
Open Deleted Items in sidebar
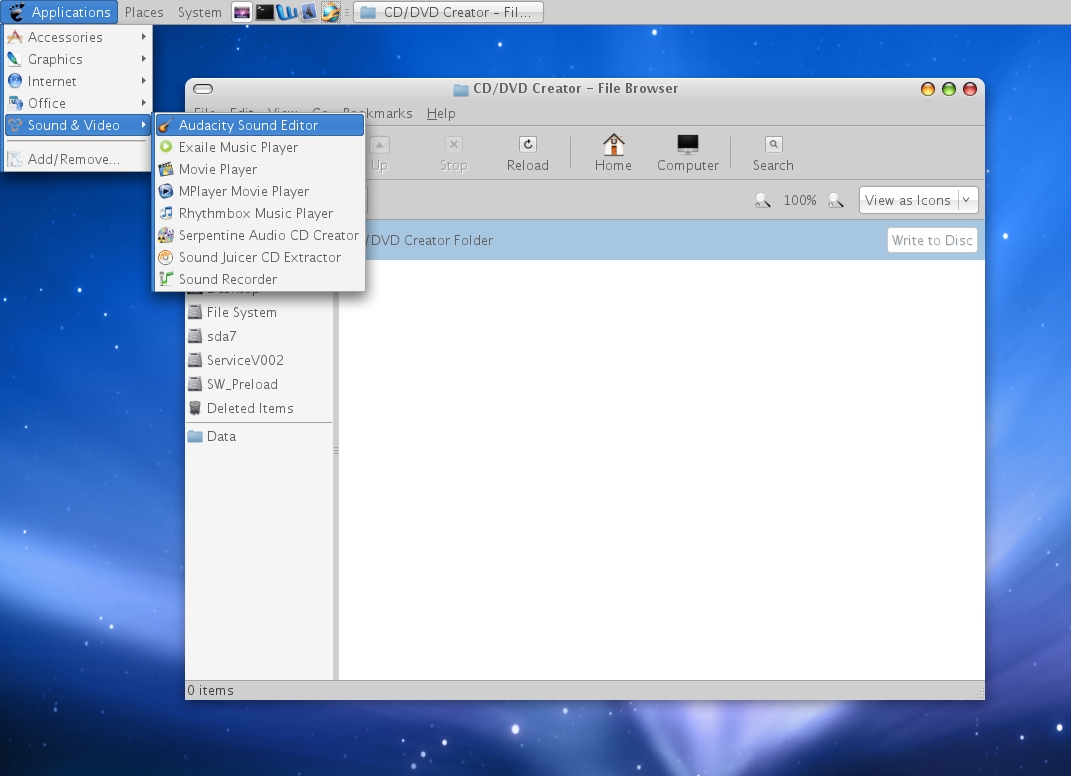(x=260, y=408)
